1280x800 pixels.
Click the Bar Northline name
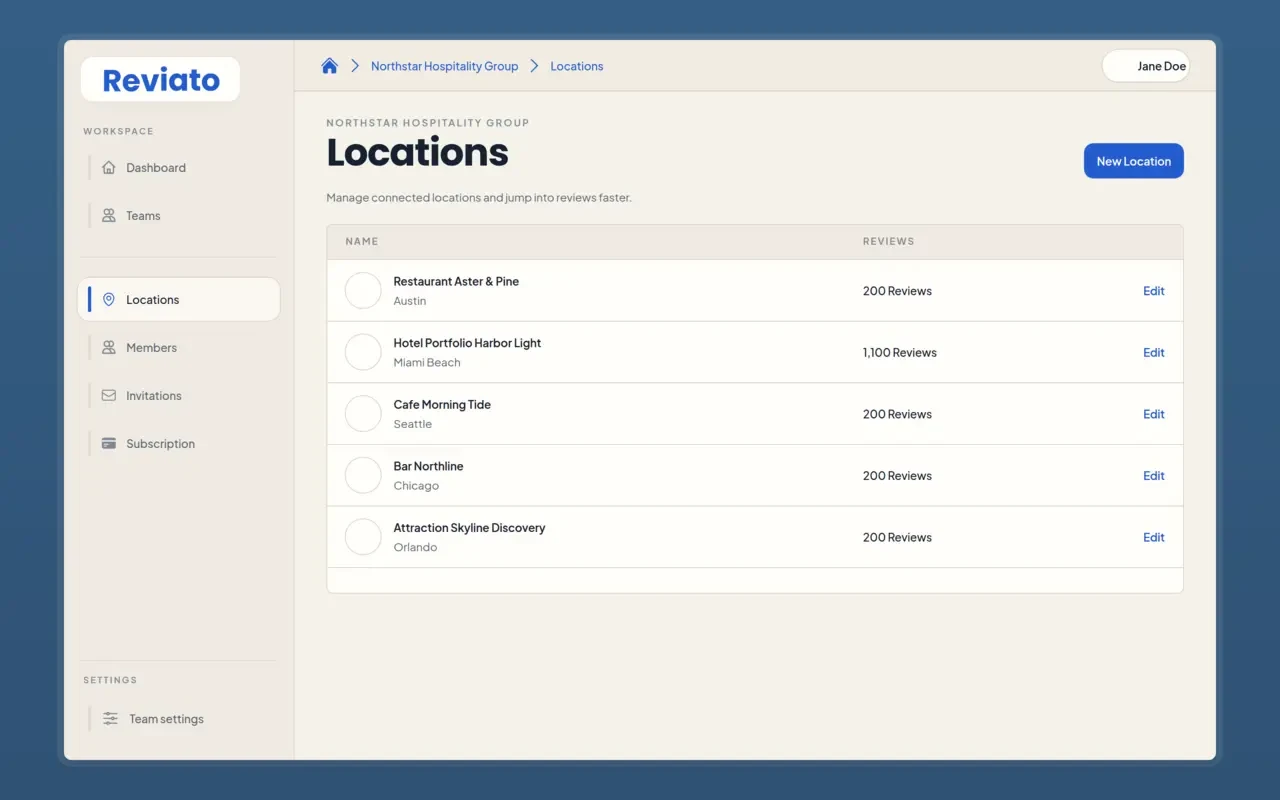point(428,466)
